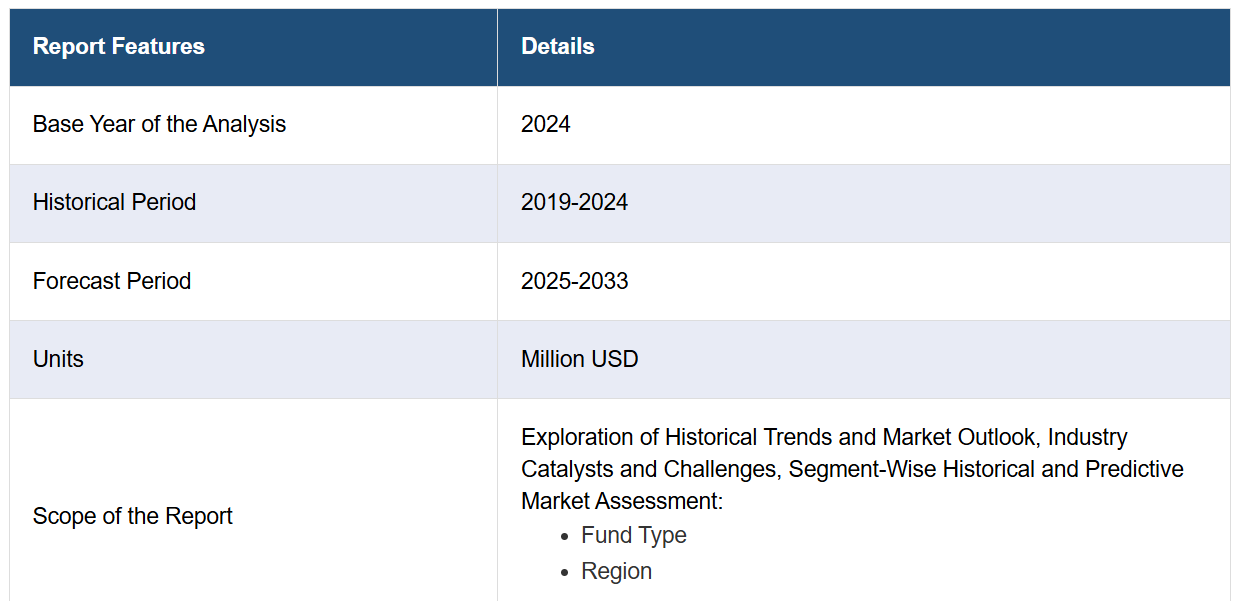Click the 2025-2033 forecast period value
Image resolution: width=1239 pixels, height=601 pixels.
coord(574,281)
